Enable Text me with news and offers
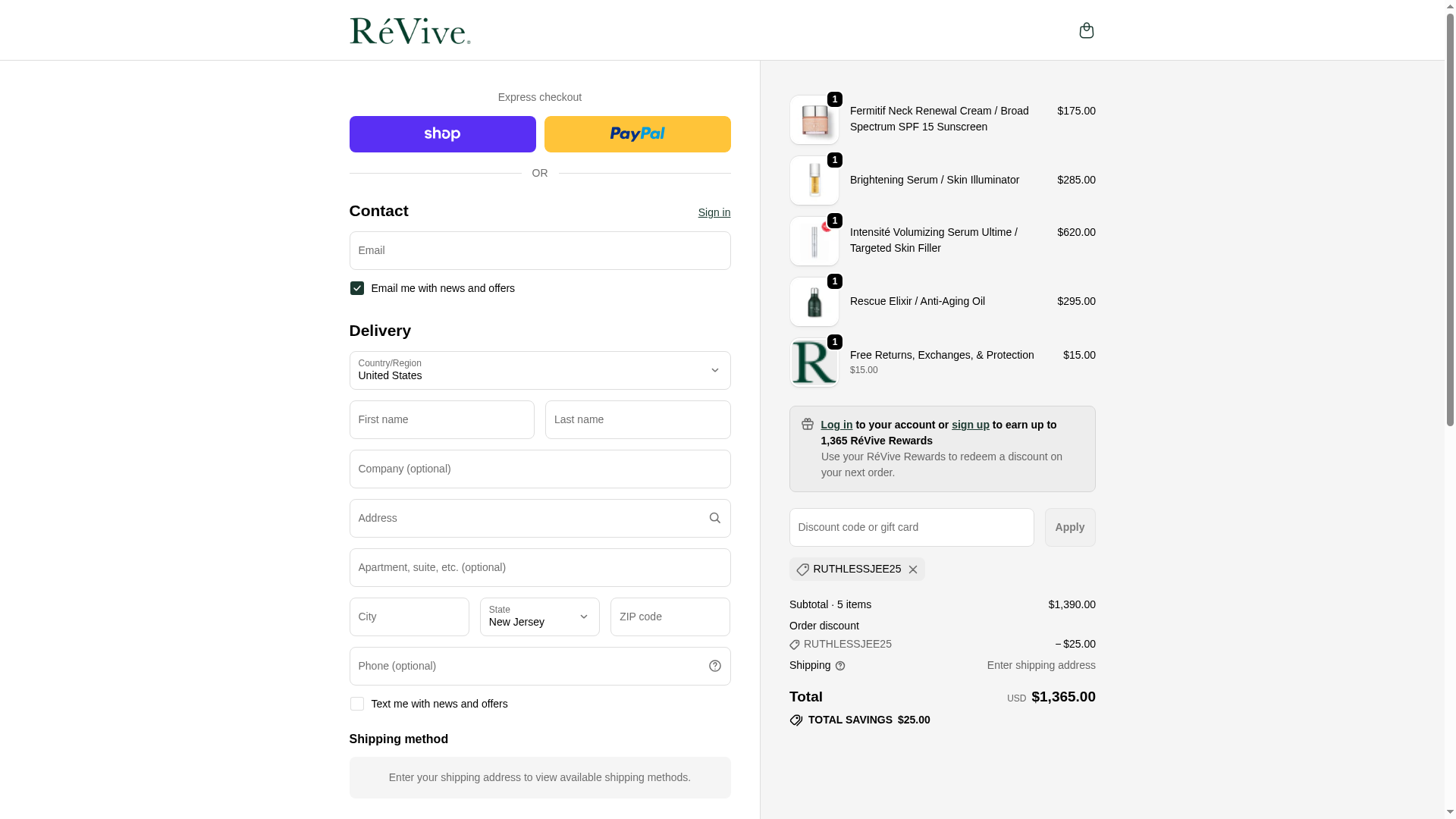This screenshot has height=819, width=1456. [357, 704]
